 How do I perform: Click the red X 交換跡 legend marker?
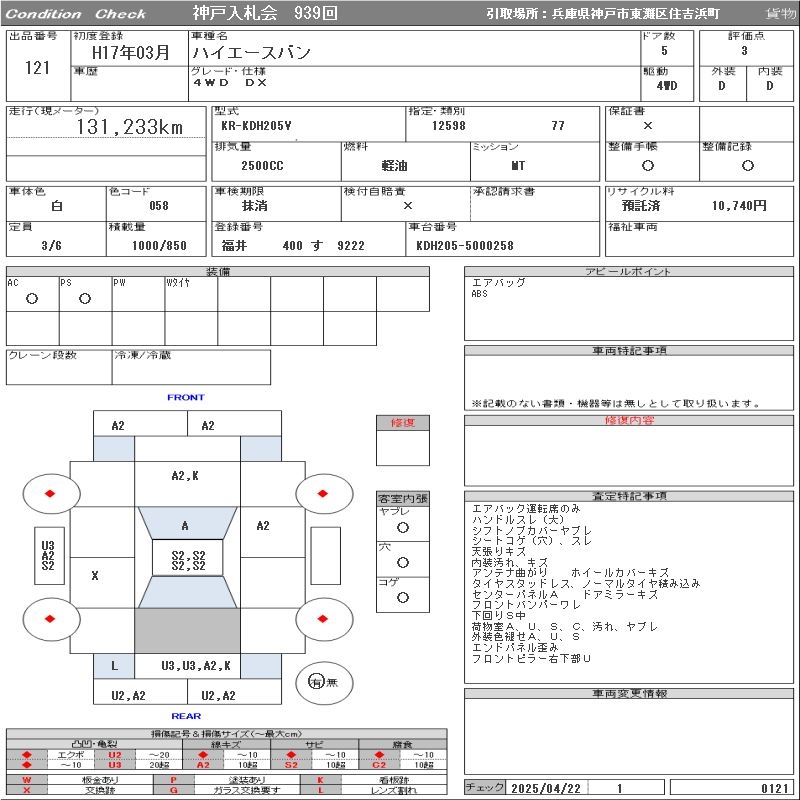click(x=27, y=790)
